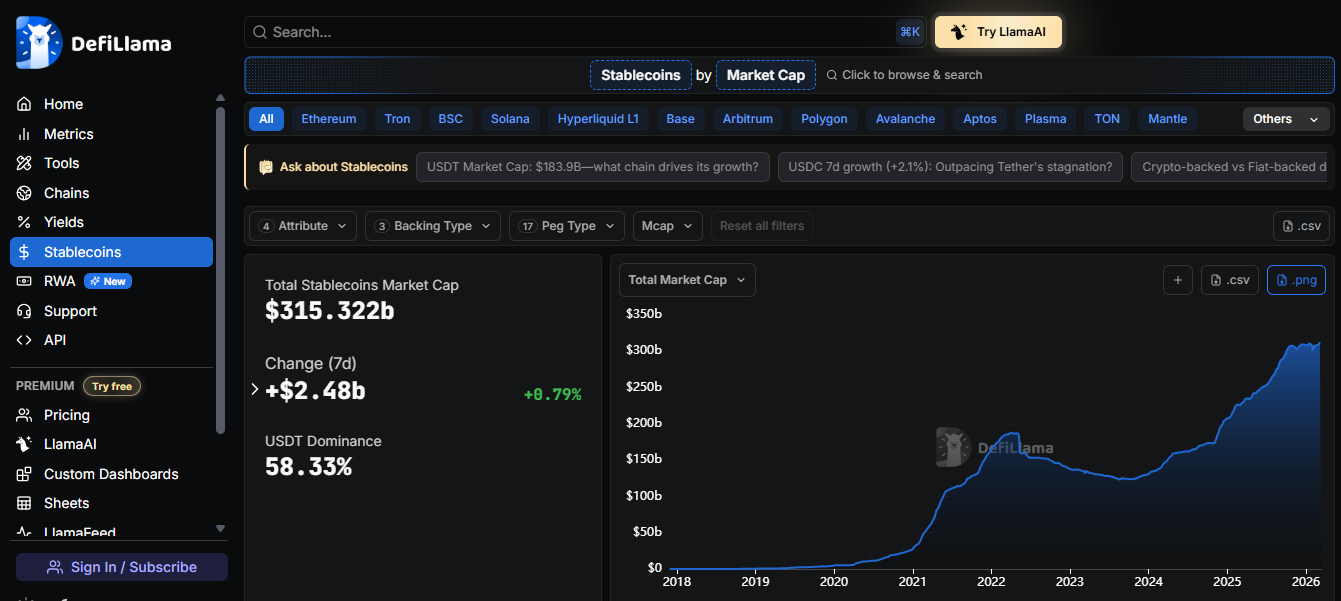Click the sidebar vertical scrollbar thumb
Viewport: 1341px width, 601px height.
(221, 270)
